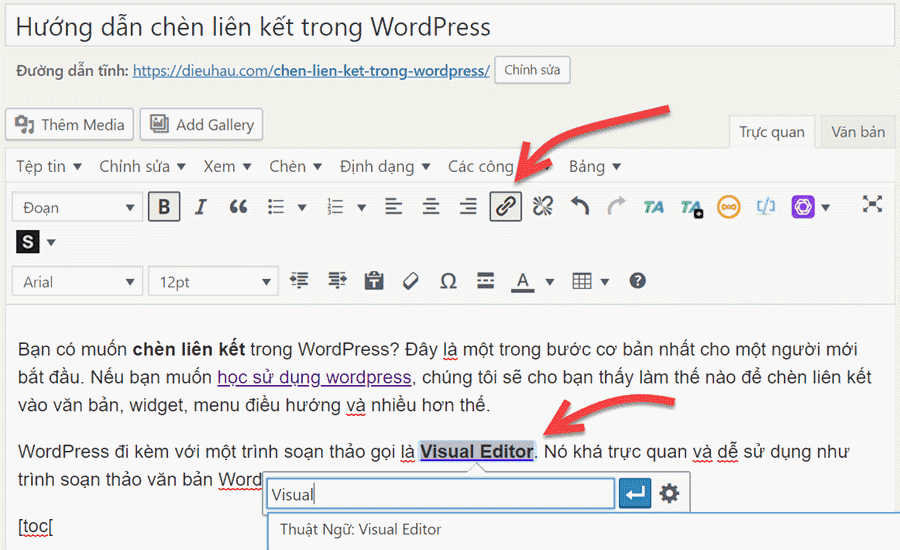Image resolution: width=900 pixels, height=550 pixels.
Task: Apply numbered list formatting
Action: click(335, 207)
